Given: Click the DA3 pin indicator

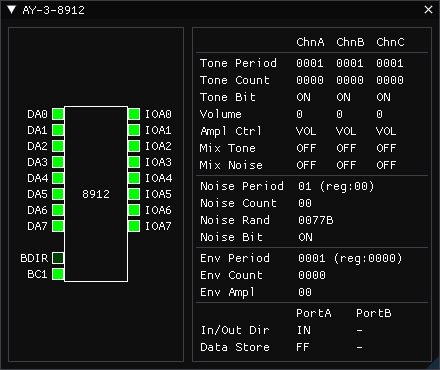Looking at the screenshot, I should 58,162.
